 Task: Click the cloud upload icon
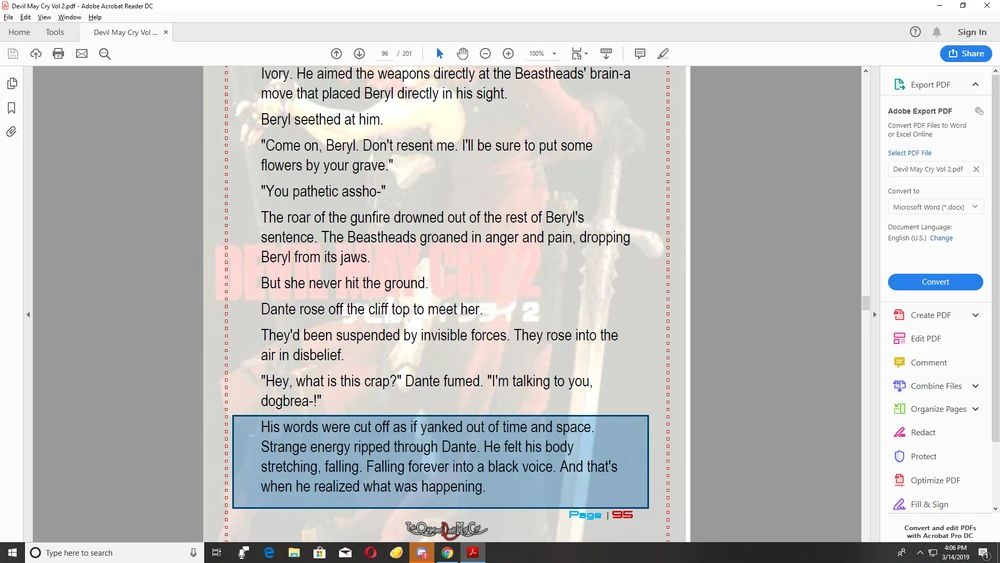pos(36,54)
